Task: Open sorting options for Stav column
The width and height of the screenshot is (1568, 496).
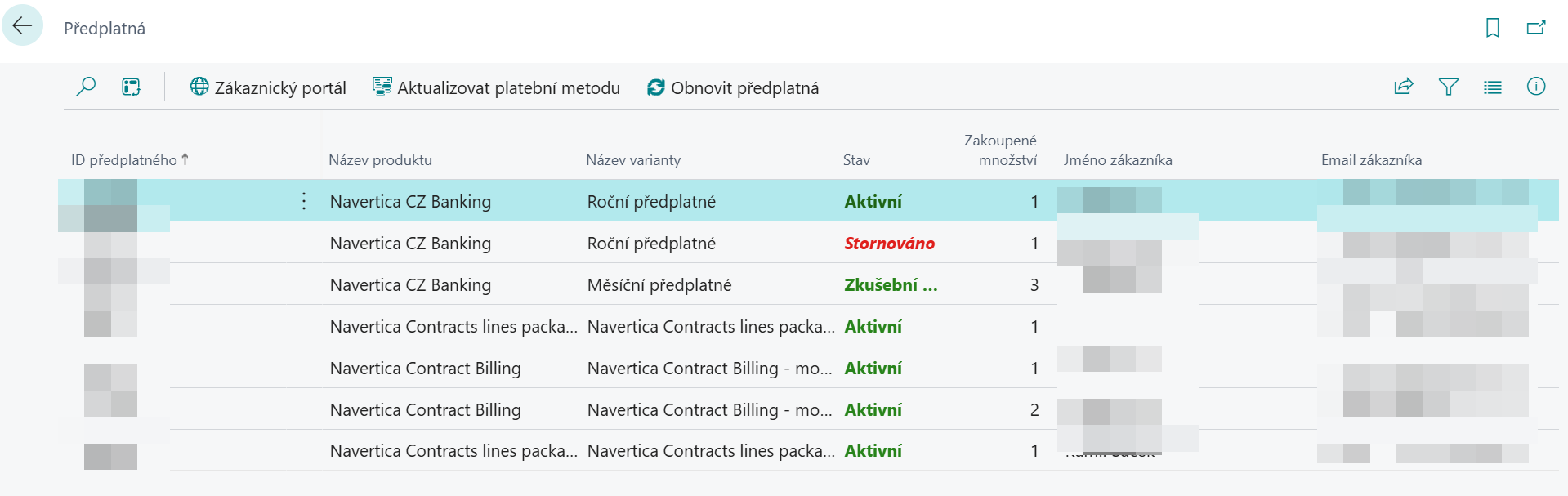Action: pyautogui.click(x=855, y=159)
